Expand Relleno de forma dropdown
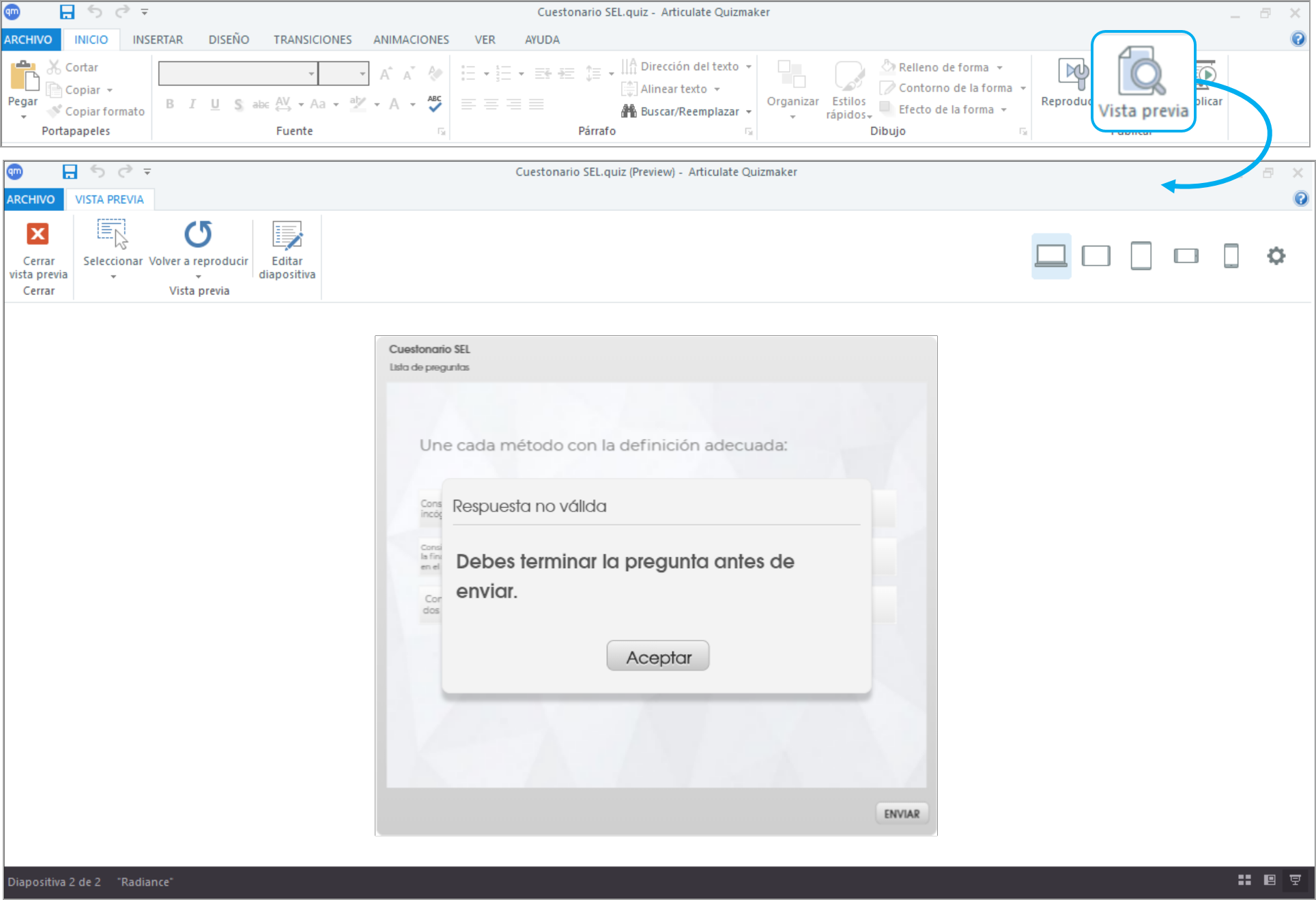1316x900 pixels. pos(1000,68)
